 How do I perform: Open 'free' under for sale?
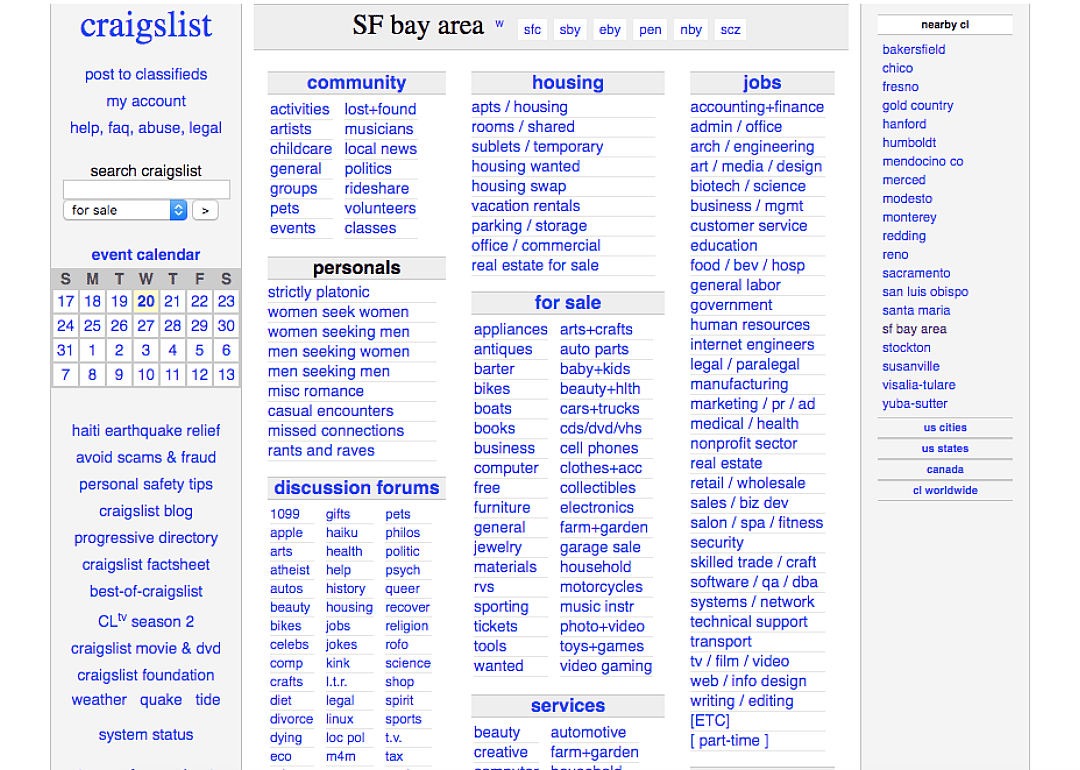point(487,488)
